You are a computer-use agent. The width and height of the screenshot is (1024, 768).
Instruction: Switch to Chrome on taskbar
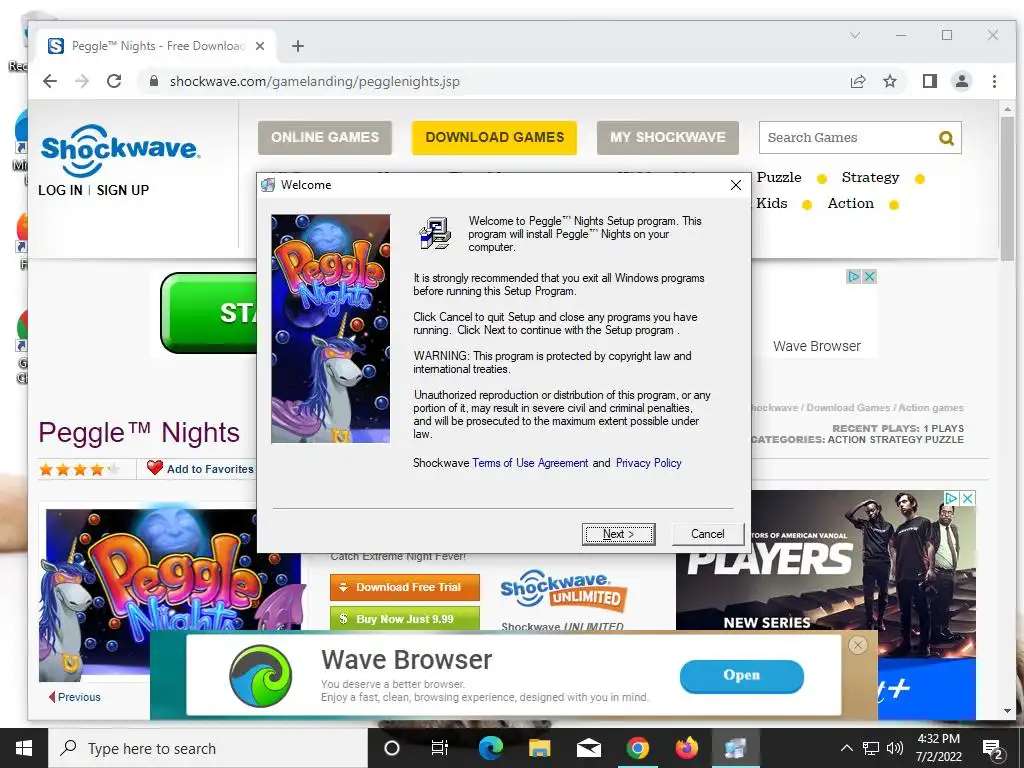(x=637, y=748)
